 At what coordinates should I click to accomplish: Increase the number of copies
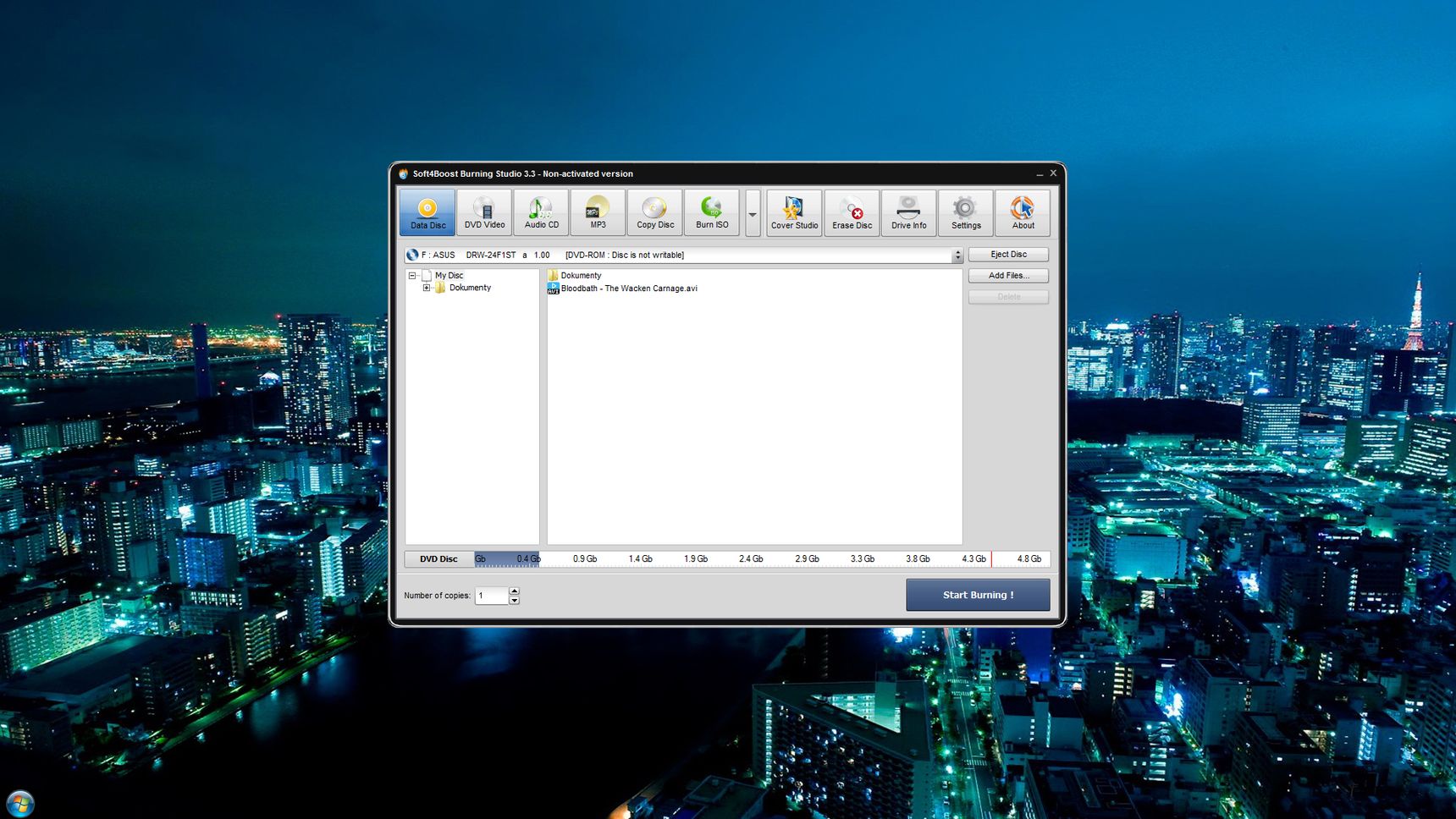514,591
